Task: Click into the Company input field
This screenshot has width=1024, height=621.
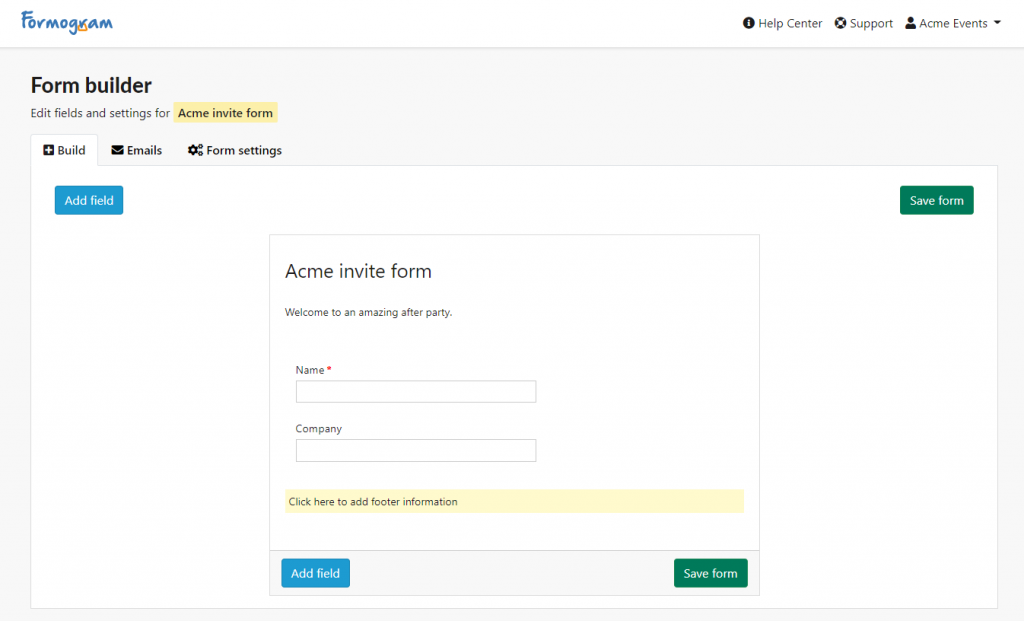Action: [416, 451]
